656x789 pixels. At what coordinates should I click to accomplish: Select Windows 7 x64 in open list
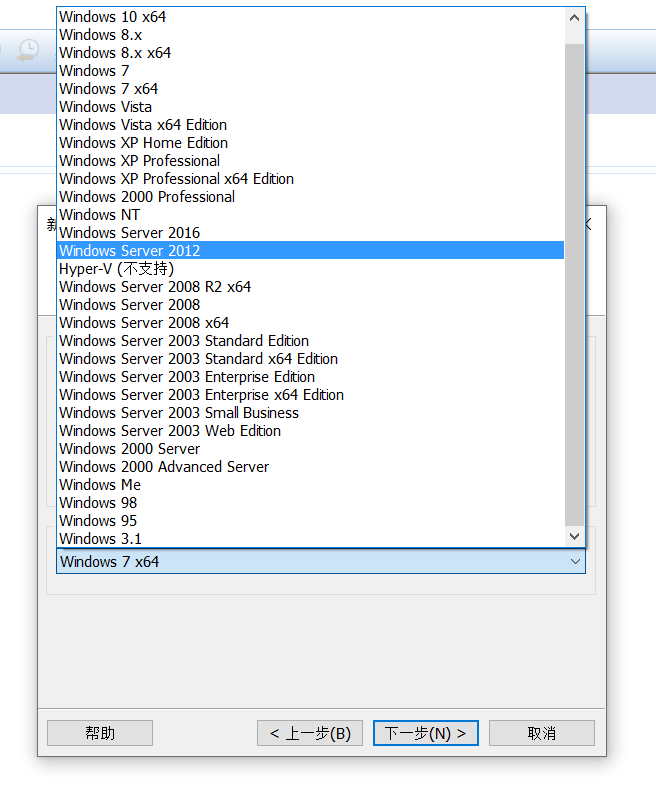(x=310, y=89)
